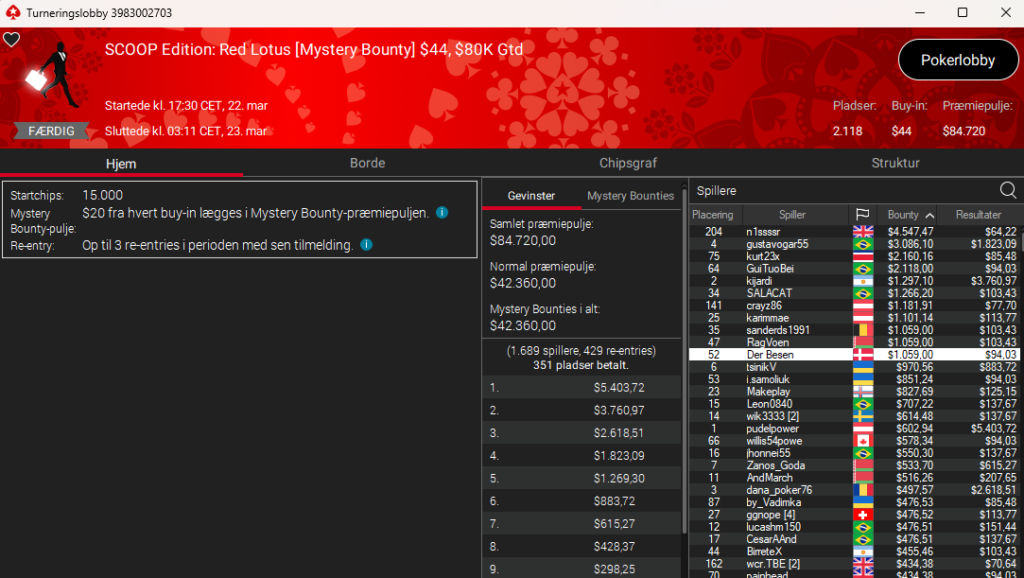Image resolution: width=1024 pixels, height=578 pixels.
Task: Click info icon beside Mystery Bounty-præmiepuljen text
Action: click(442, 213)
